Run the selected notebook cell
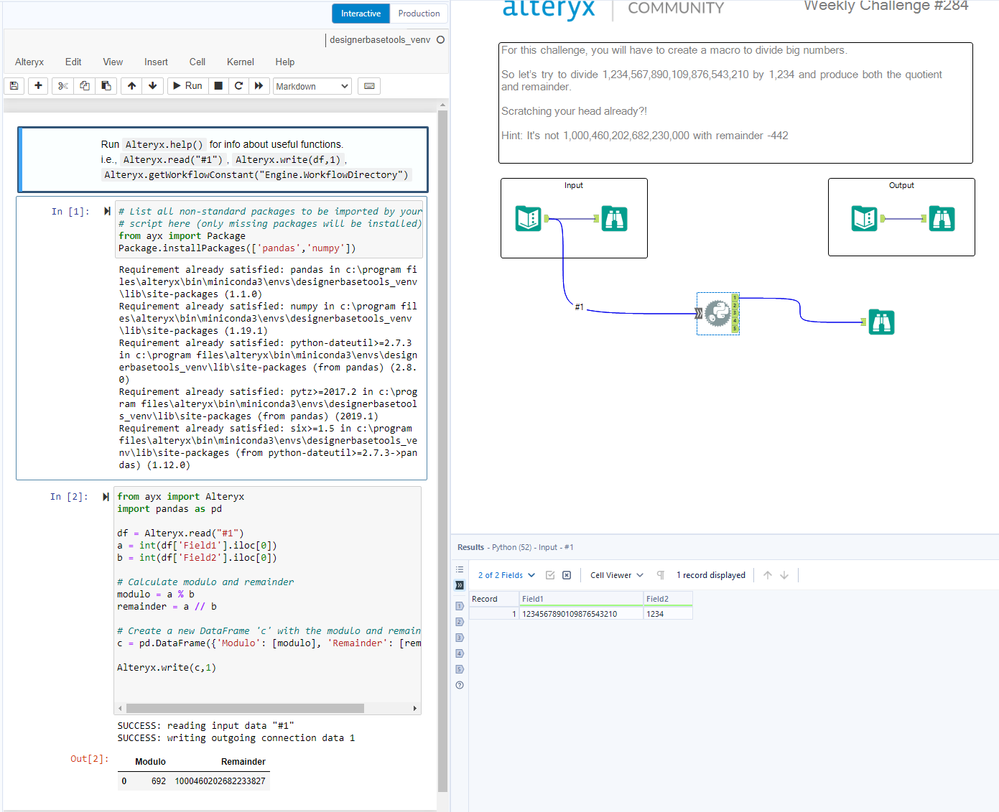Viewport: 999px width, 812px height. tap(187, 86)
